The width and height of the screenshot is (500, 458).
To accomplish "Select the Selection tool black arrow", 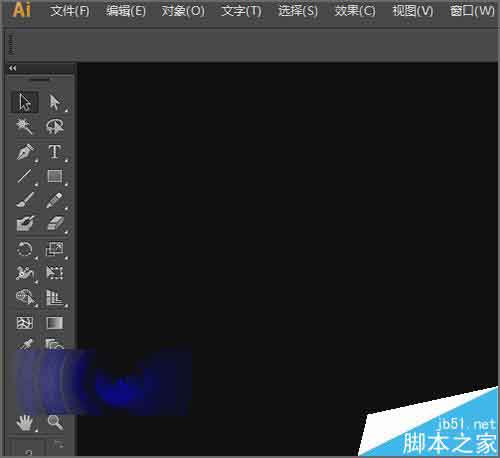I will tap(25, 102).
